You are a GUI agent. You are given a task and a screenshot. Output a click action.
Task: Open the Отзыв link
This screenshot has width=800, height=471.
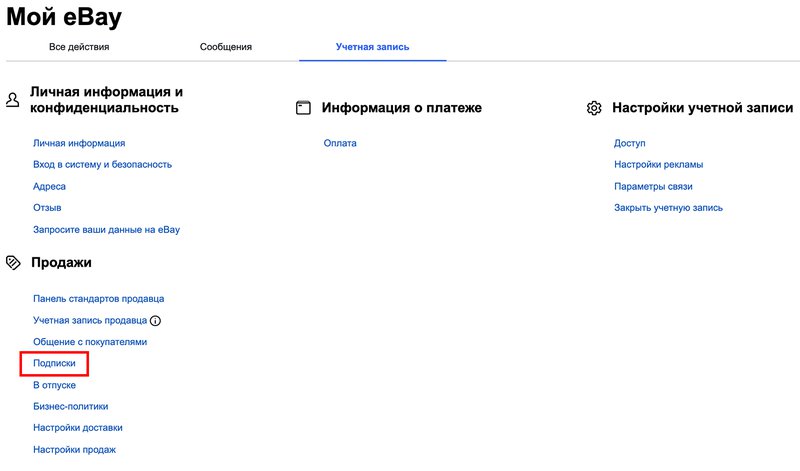47,208
